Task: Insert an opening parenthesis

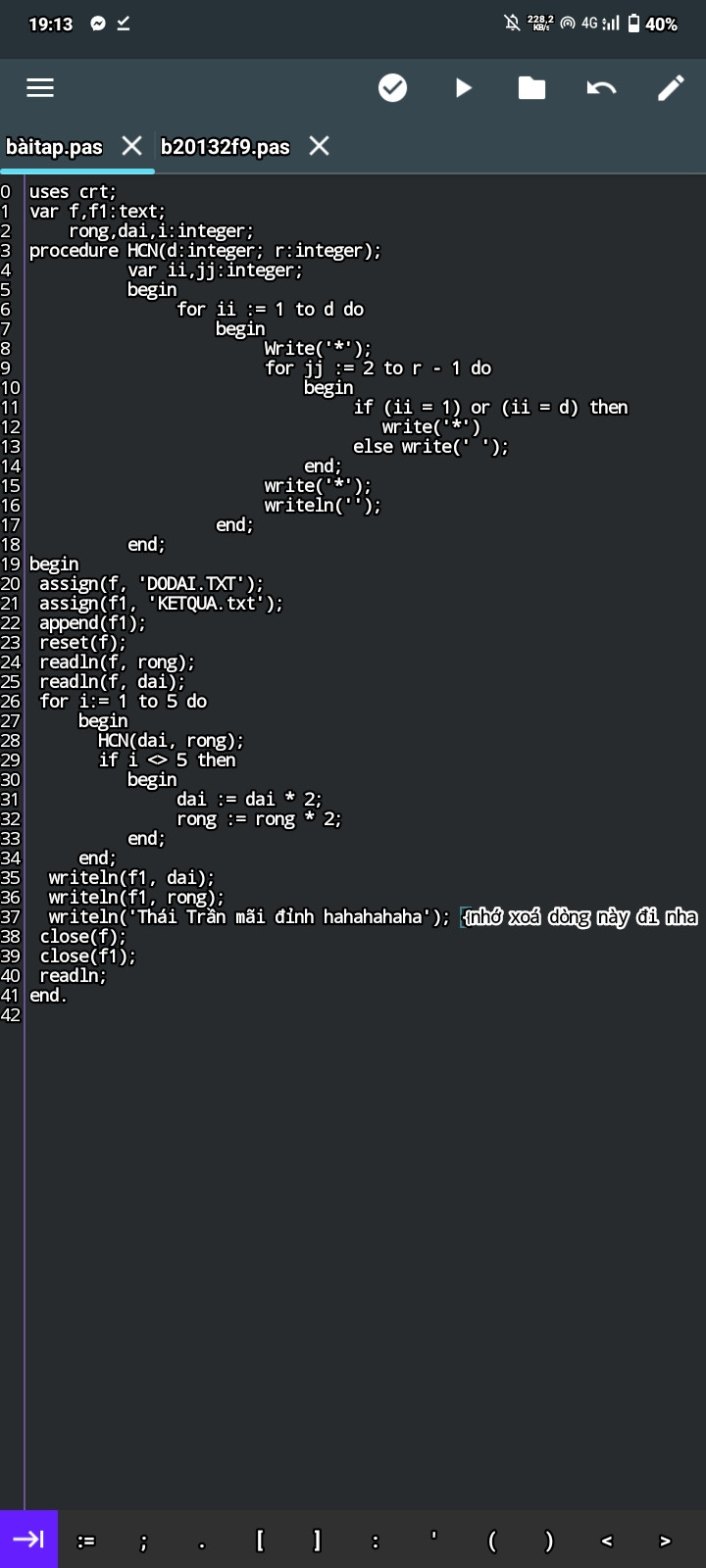Action: tap(491, 1541)
